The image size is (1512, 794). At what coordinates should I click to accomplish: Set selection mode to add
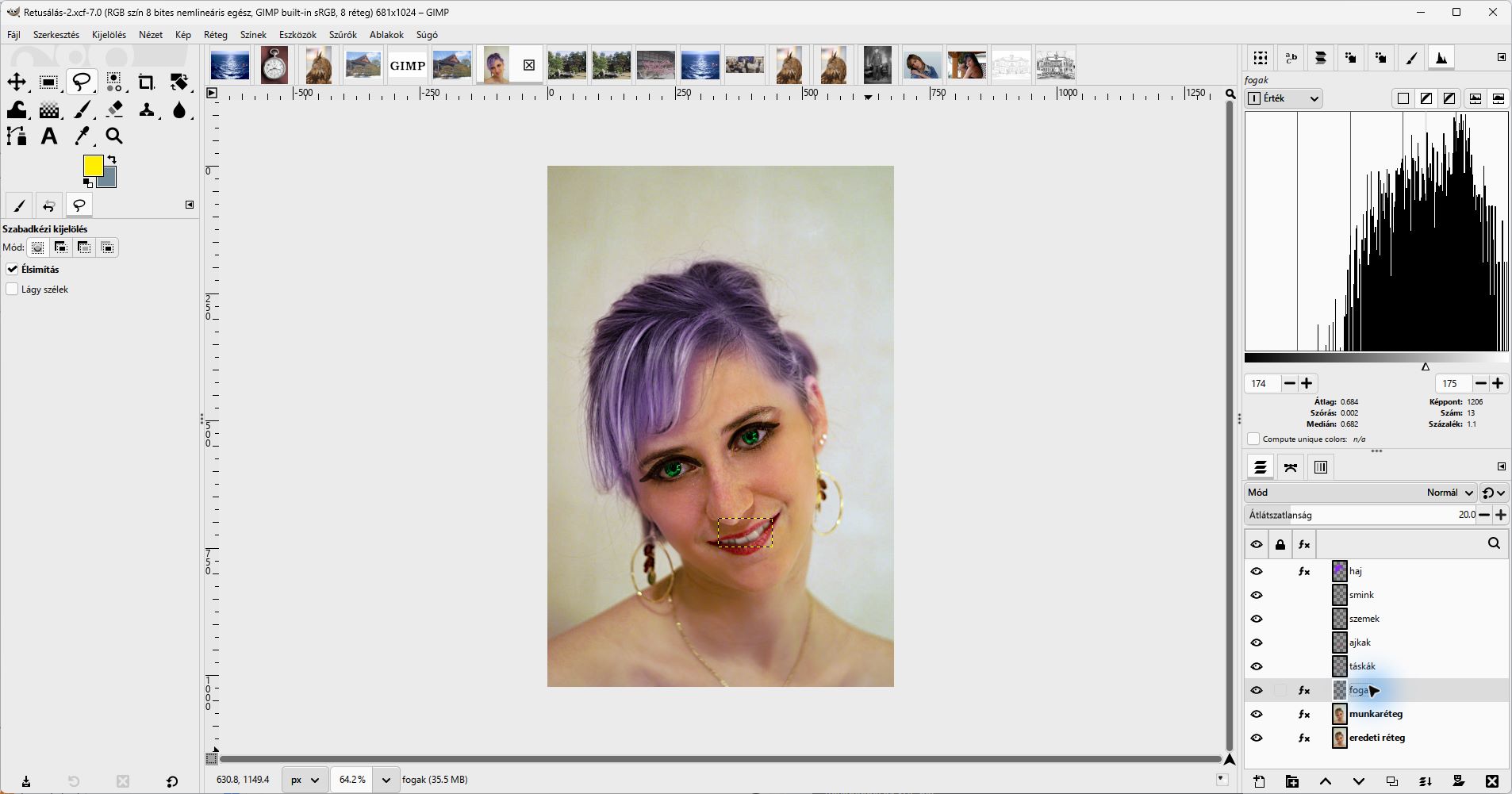point(60,247)
